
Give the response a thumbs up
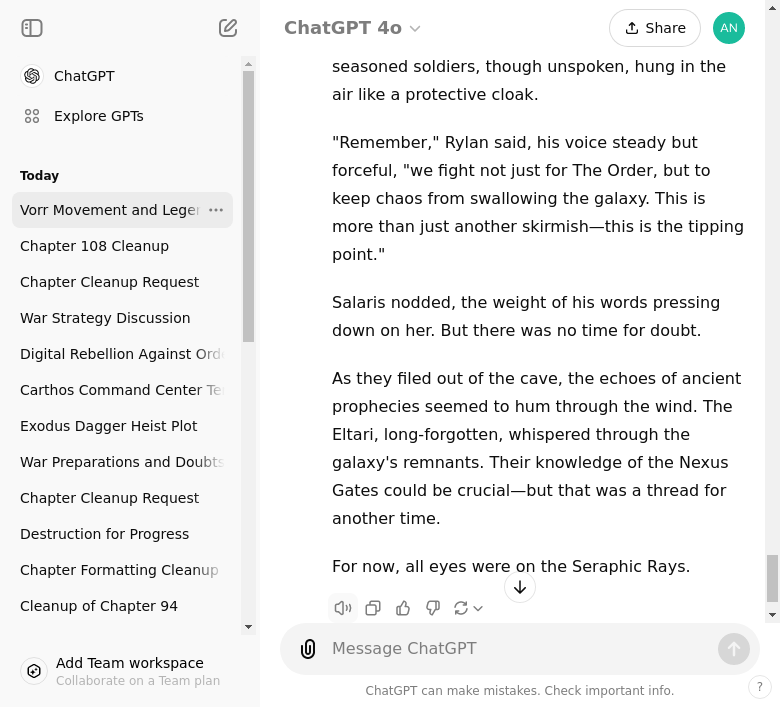tap(403, 608)
